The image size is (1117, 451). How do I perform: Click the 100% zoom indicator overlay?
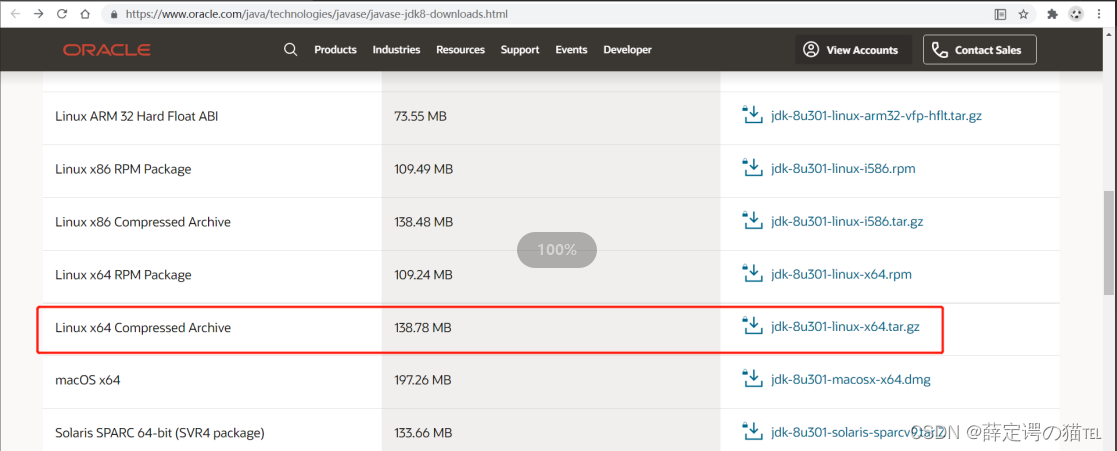click(x=556, y=250)
